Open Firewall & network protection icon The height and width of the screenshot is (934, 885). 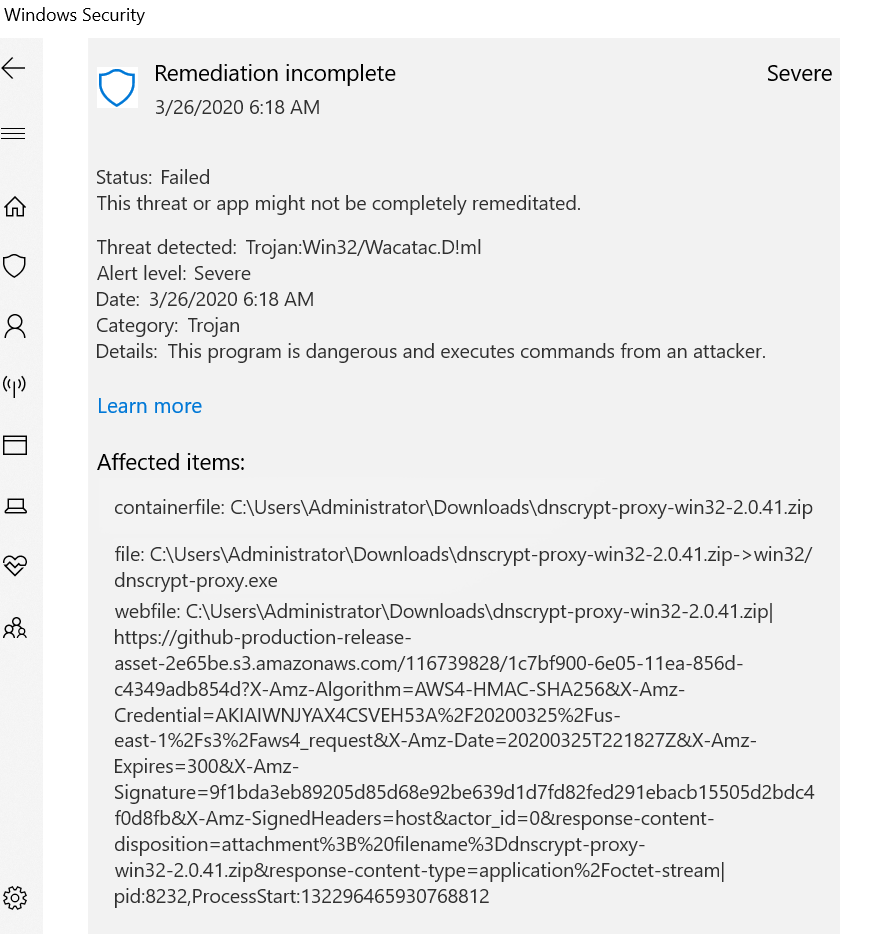pos(14,386)
